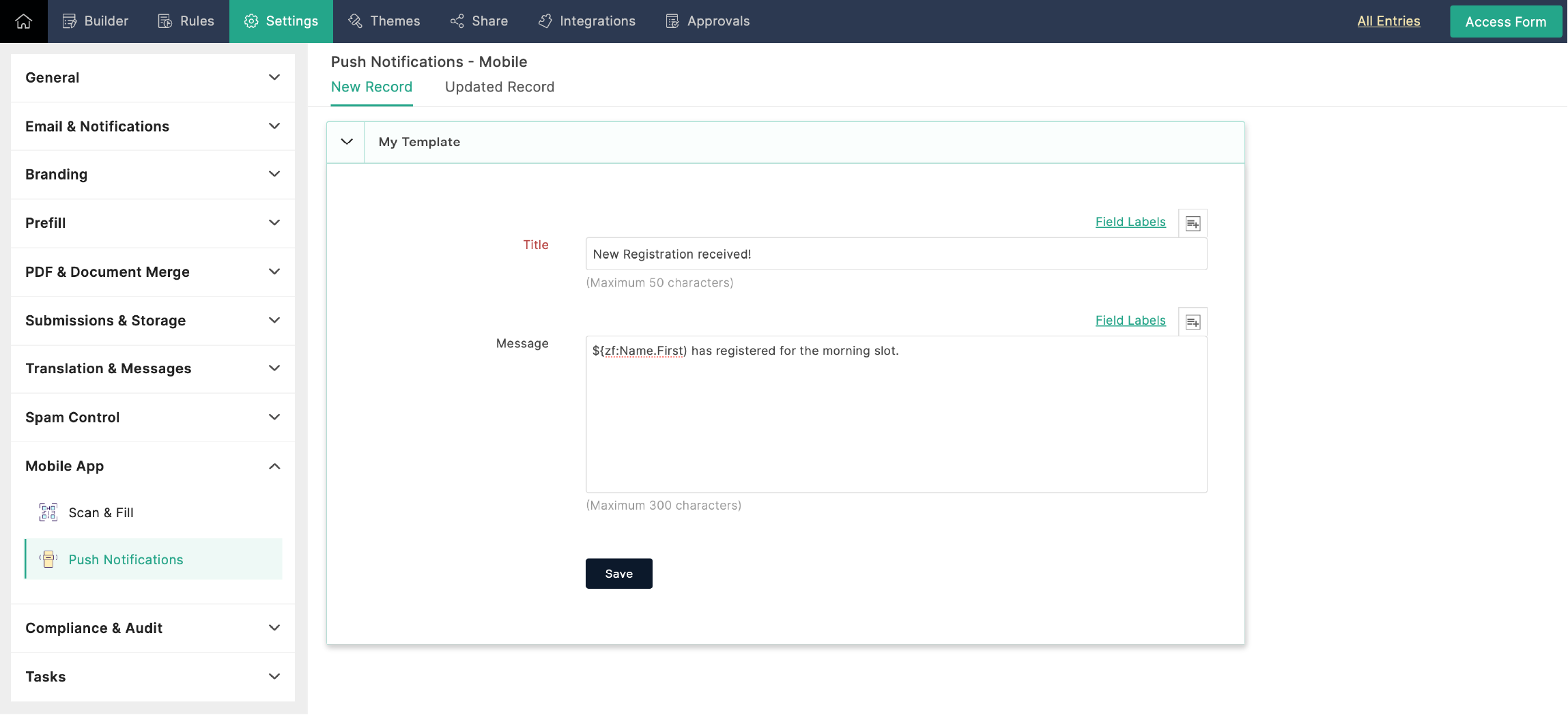Click into the Title input field
1568x715 pixels.
click(x=896, y=254)
